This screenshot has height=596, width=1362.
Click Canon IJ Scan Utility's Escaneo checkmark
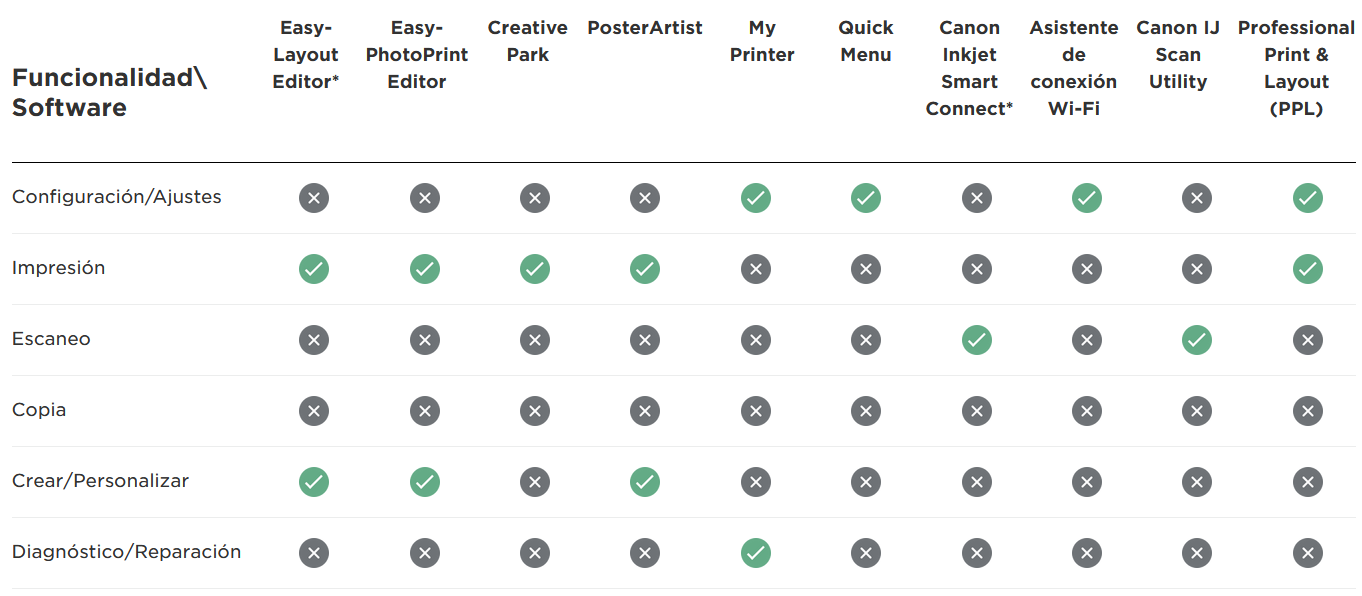[1197, 340]
